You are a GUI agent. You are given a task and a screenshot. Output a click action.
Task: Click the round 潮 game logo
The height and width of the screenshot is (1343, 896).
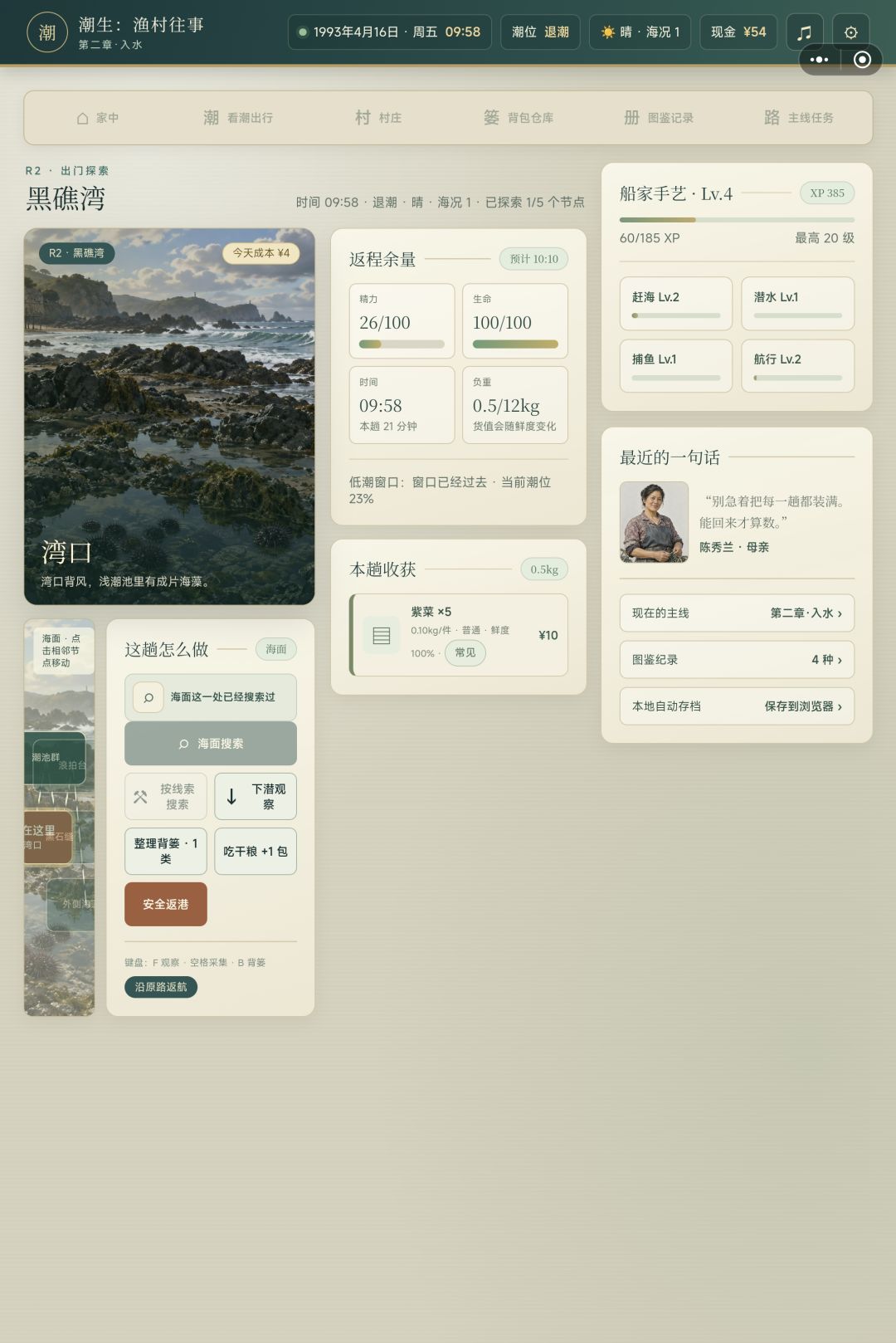click(x=47, y=32)
